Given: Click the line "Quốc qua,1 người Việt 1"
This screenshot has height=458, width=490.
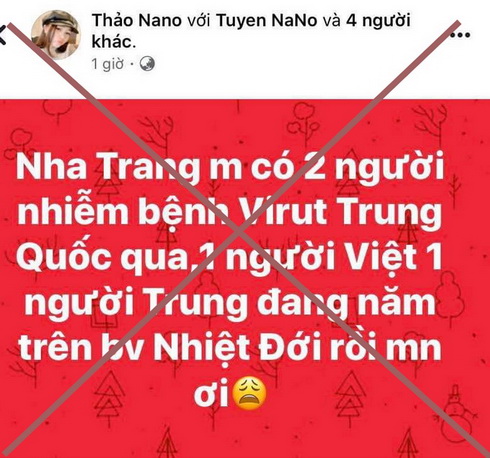Looking at the screenshot, I should (229, 258).
